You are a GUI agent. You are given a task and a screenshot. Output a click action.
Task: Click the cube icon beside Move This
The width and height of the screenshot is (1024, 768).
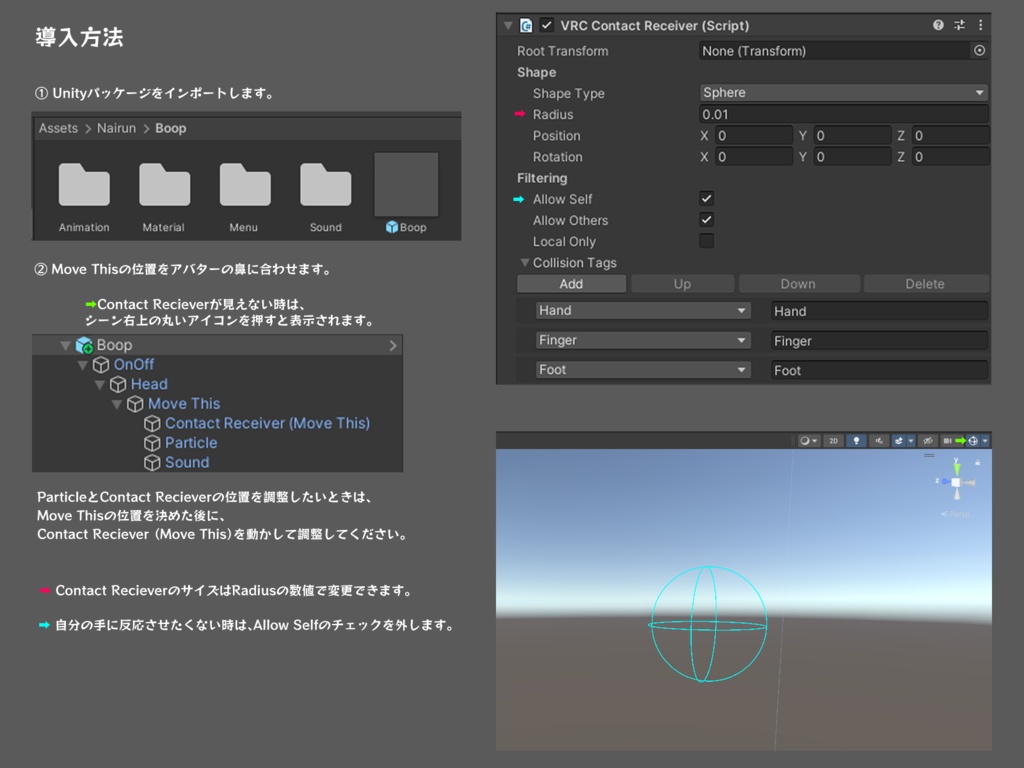click(x=135, y=404)
